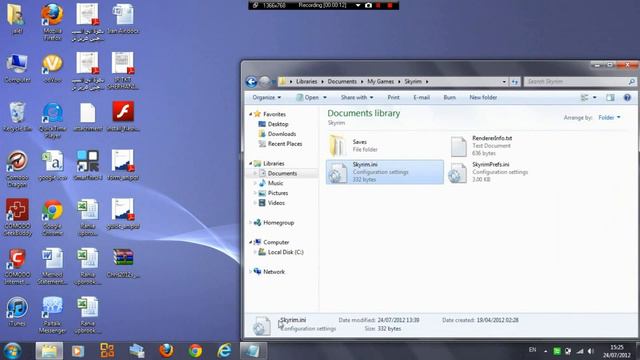Go back with the Explorer back arrow
Viewport: 640px width, 360px height.
(x=251, y=82)
